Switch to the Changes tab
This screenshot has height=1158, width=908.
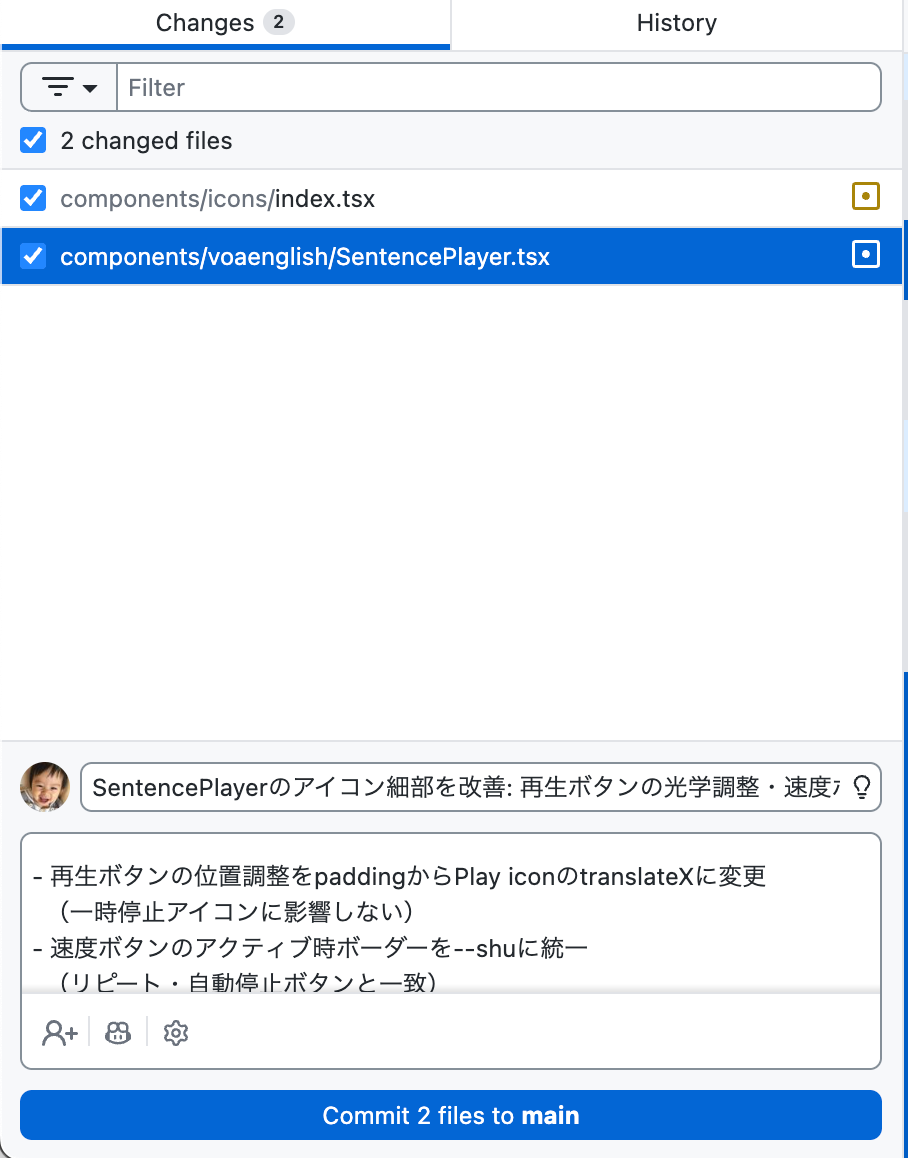coord(225,24)
